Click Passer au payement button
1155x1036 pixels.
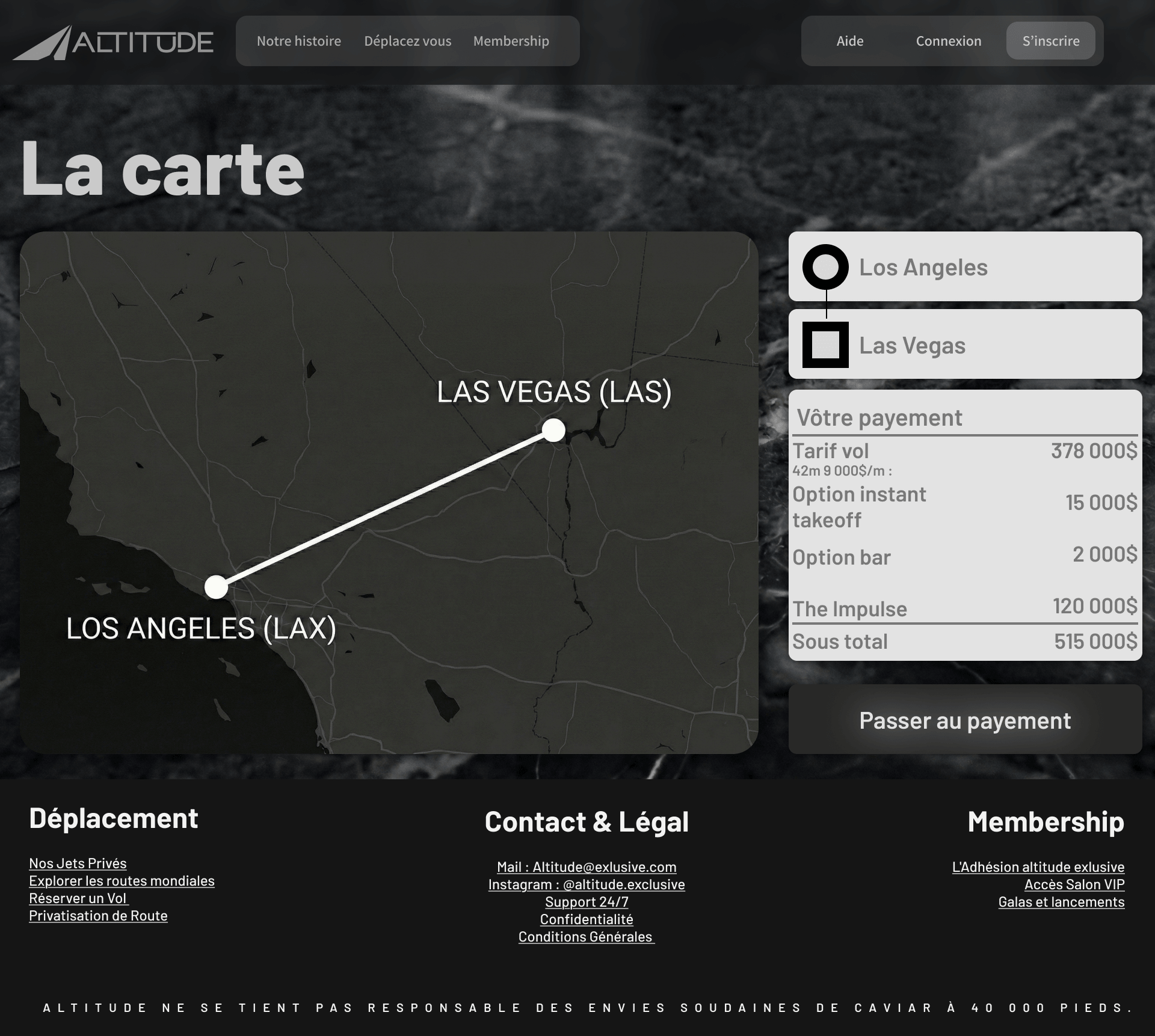click(965, 719)
